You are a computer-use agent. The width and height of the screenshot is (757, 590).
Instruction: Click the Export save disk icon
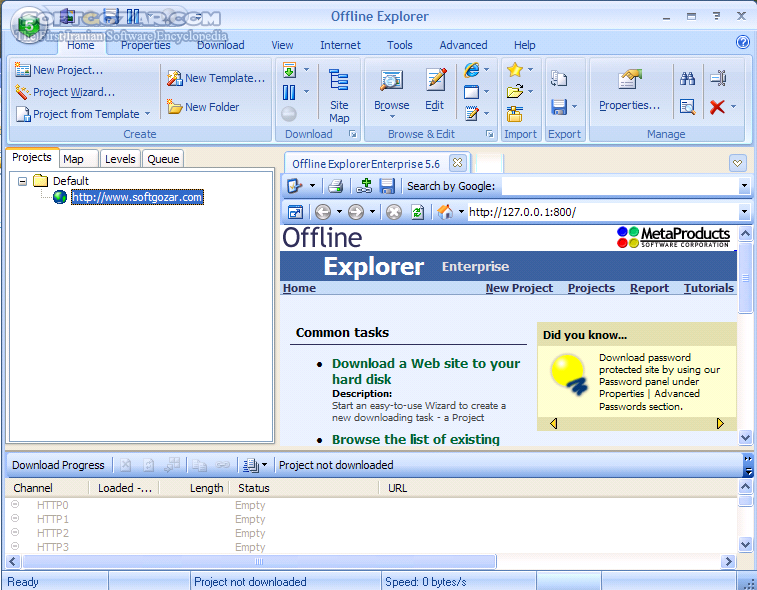click(x=559, y=107)
